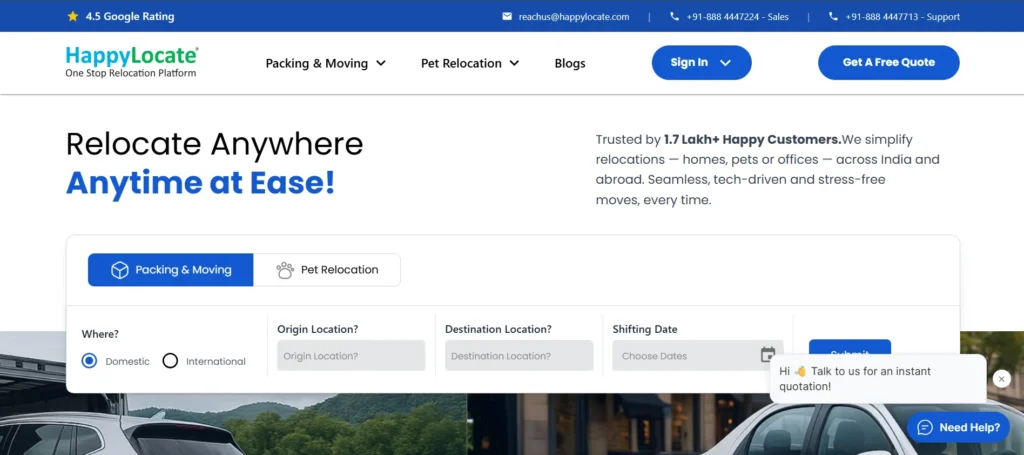Select the International radio button
This screenshot has height=455, width=1024.
point(170,361)
